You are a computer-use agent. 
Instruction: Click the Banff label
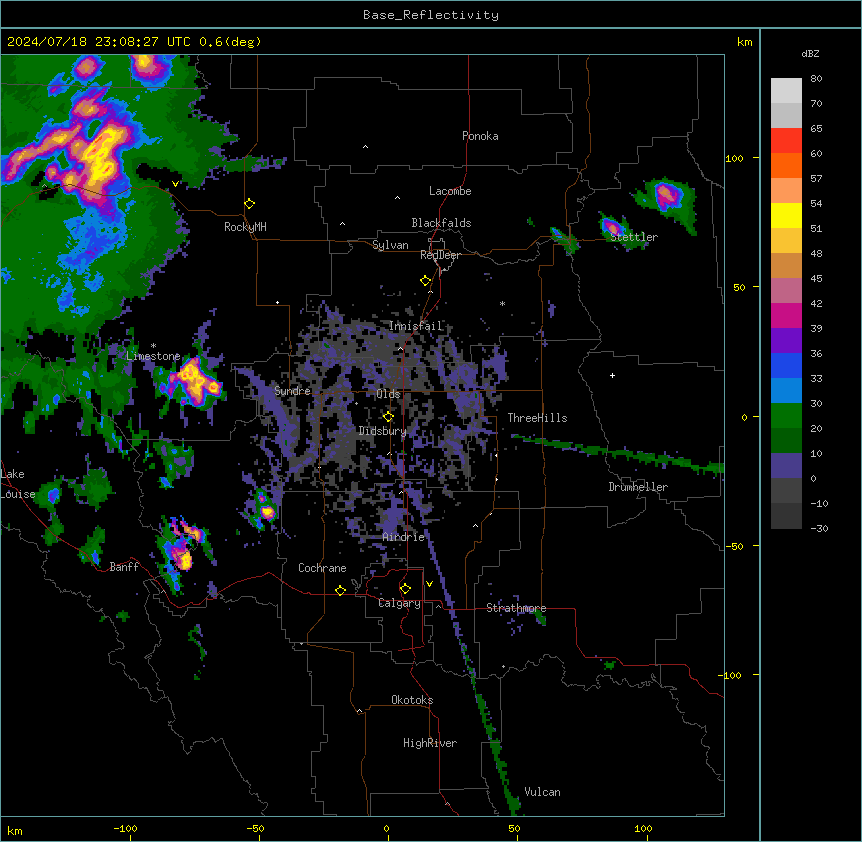tap(124, 567)
